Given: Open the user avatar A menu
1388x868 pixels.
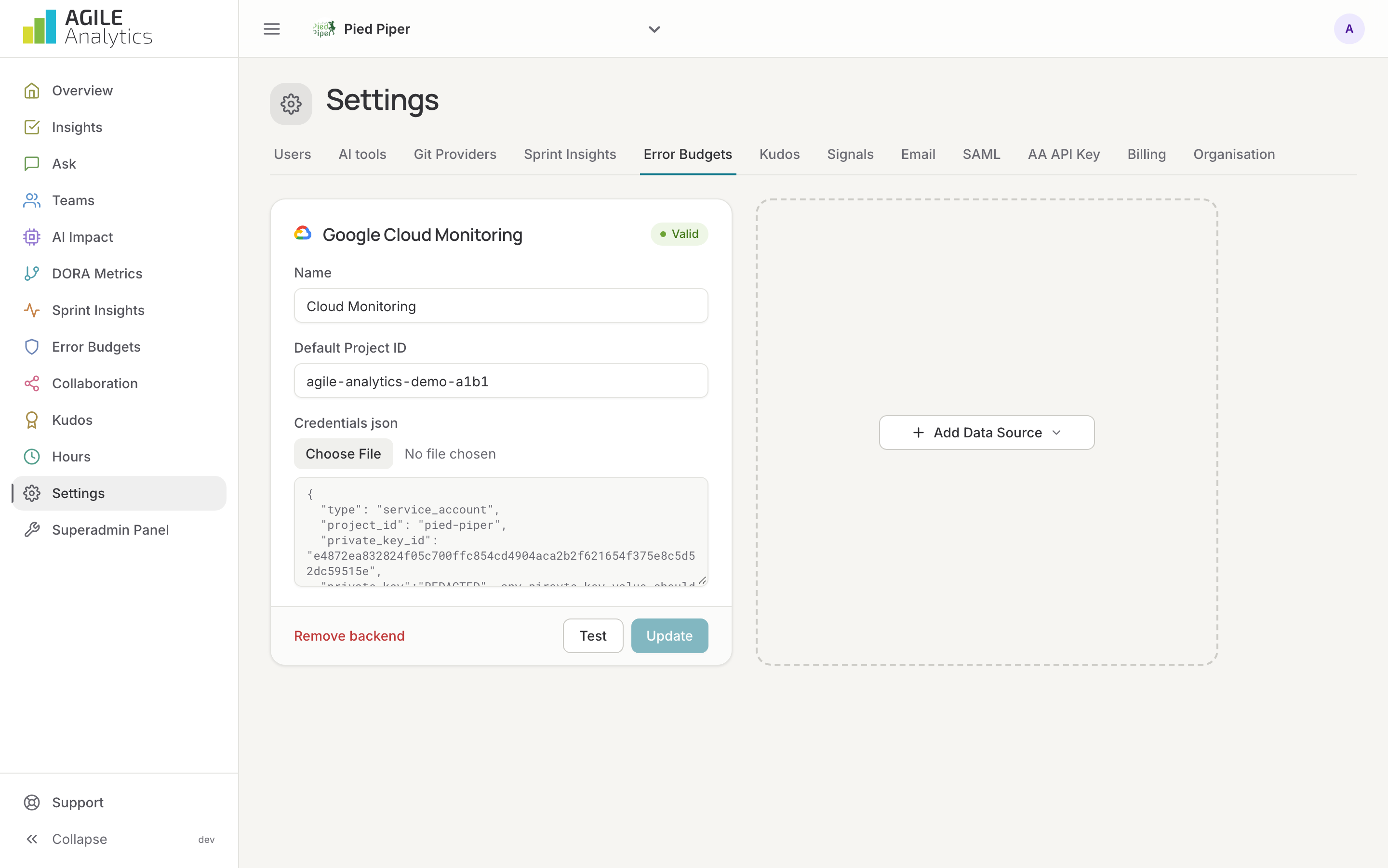Looking at the screenshot, I should click(1349, 29).
